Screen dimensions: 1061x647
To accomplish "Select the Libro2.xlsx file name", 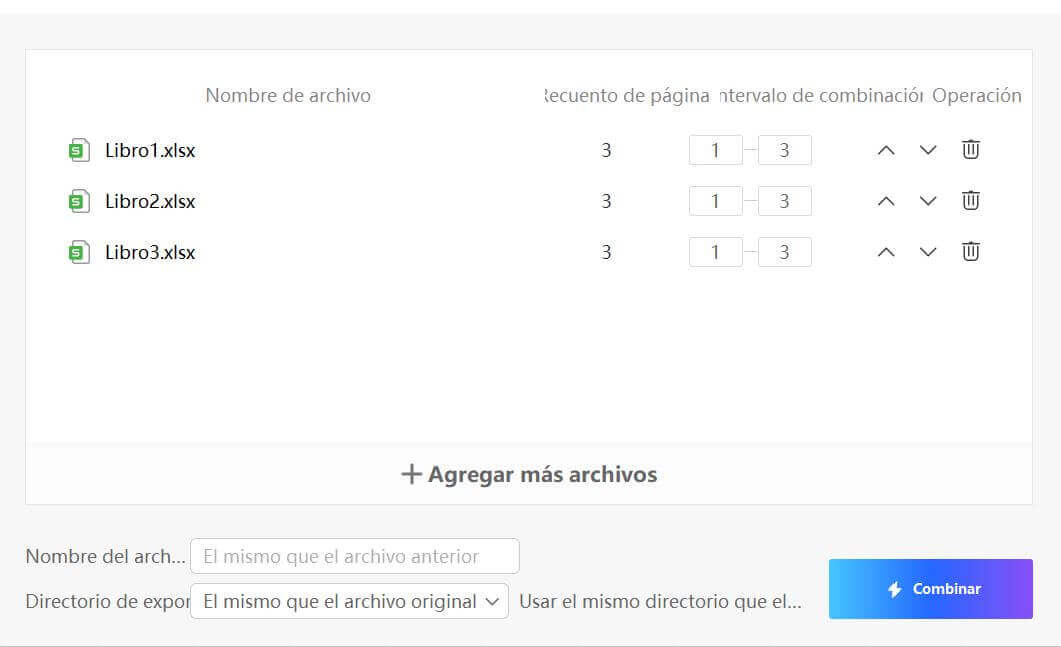I will click(150, 201).
